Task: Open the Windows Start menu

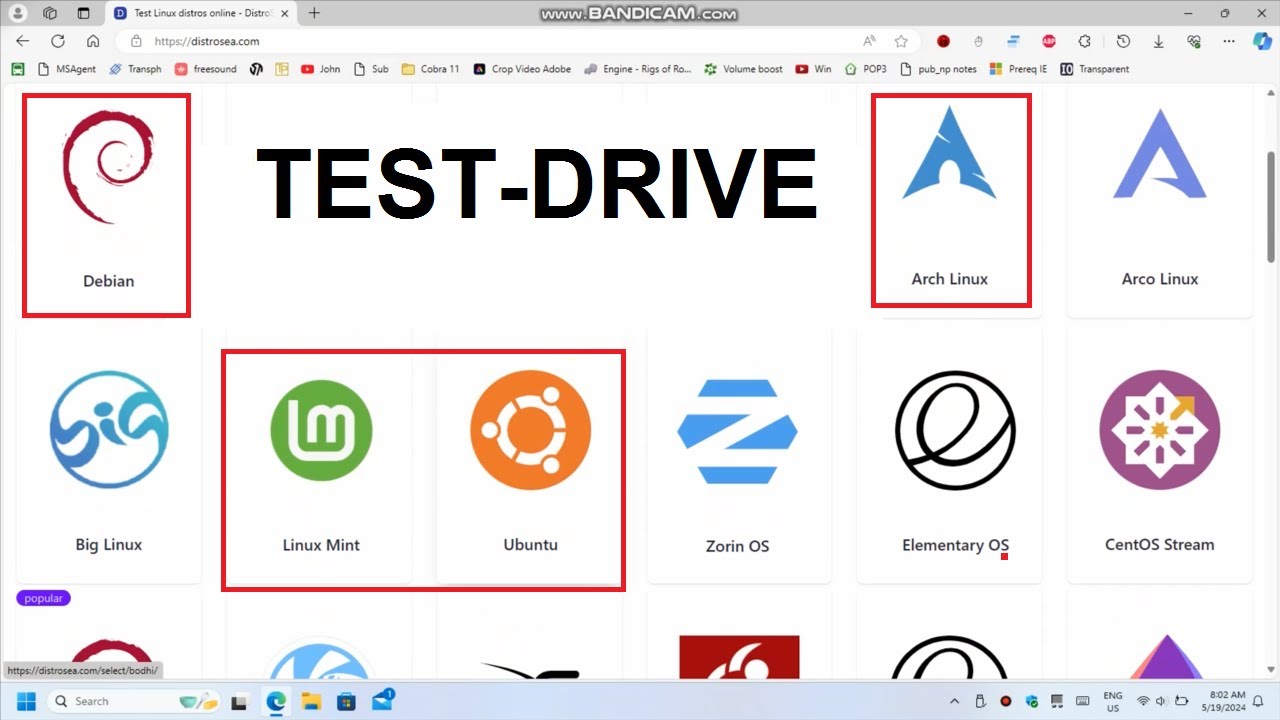Action: click(26, 701)
